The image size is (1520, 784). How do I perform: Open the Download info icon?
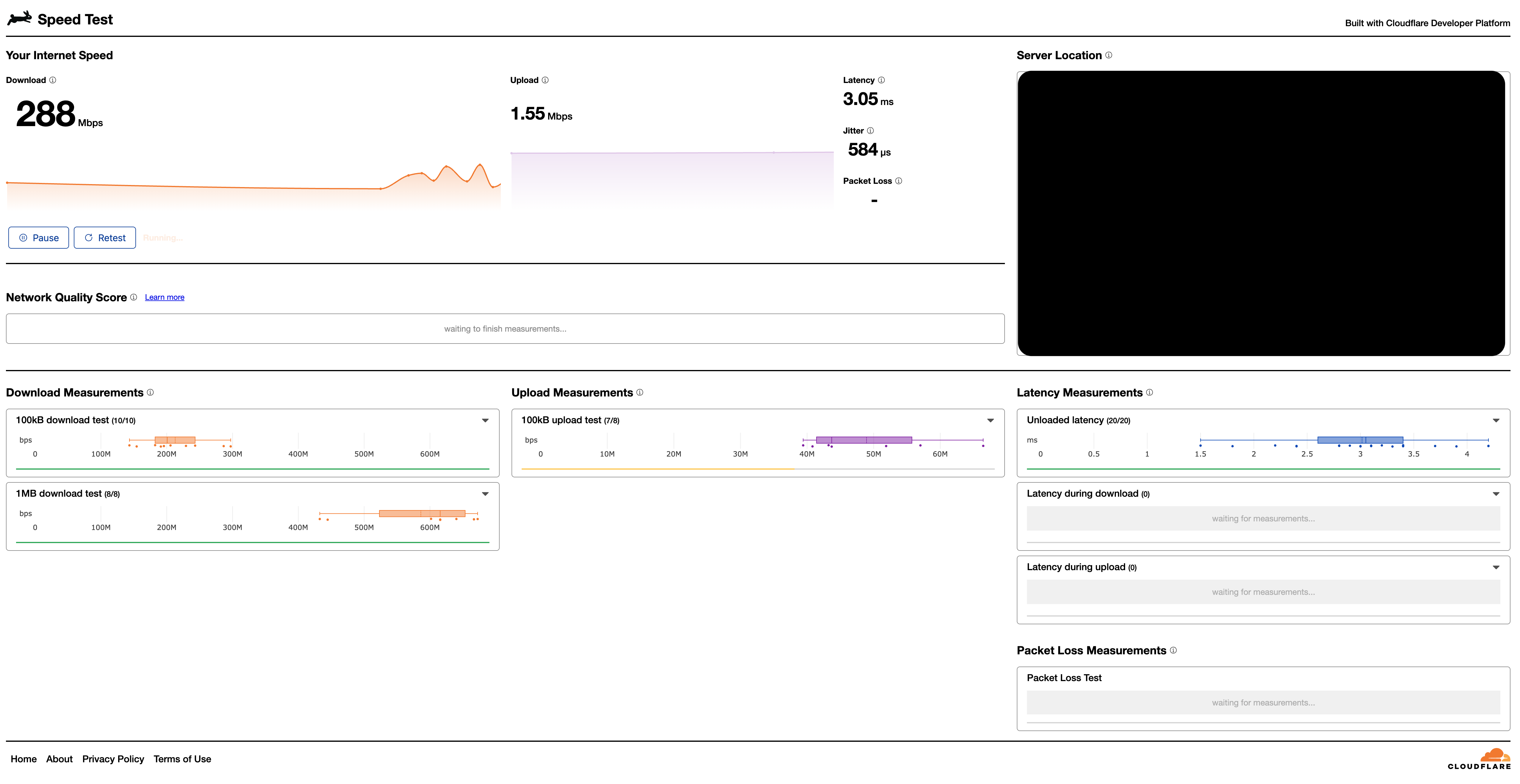point(52,80)
